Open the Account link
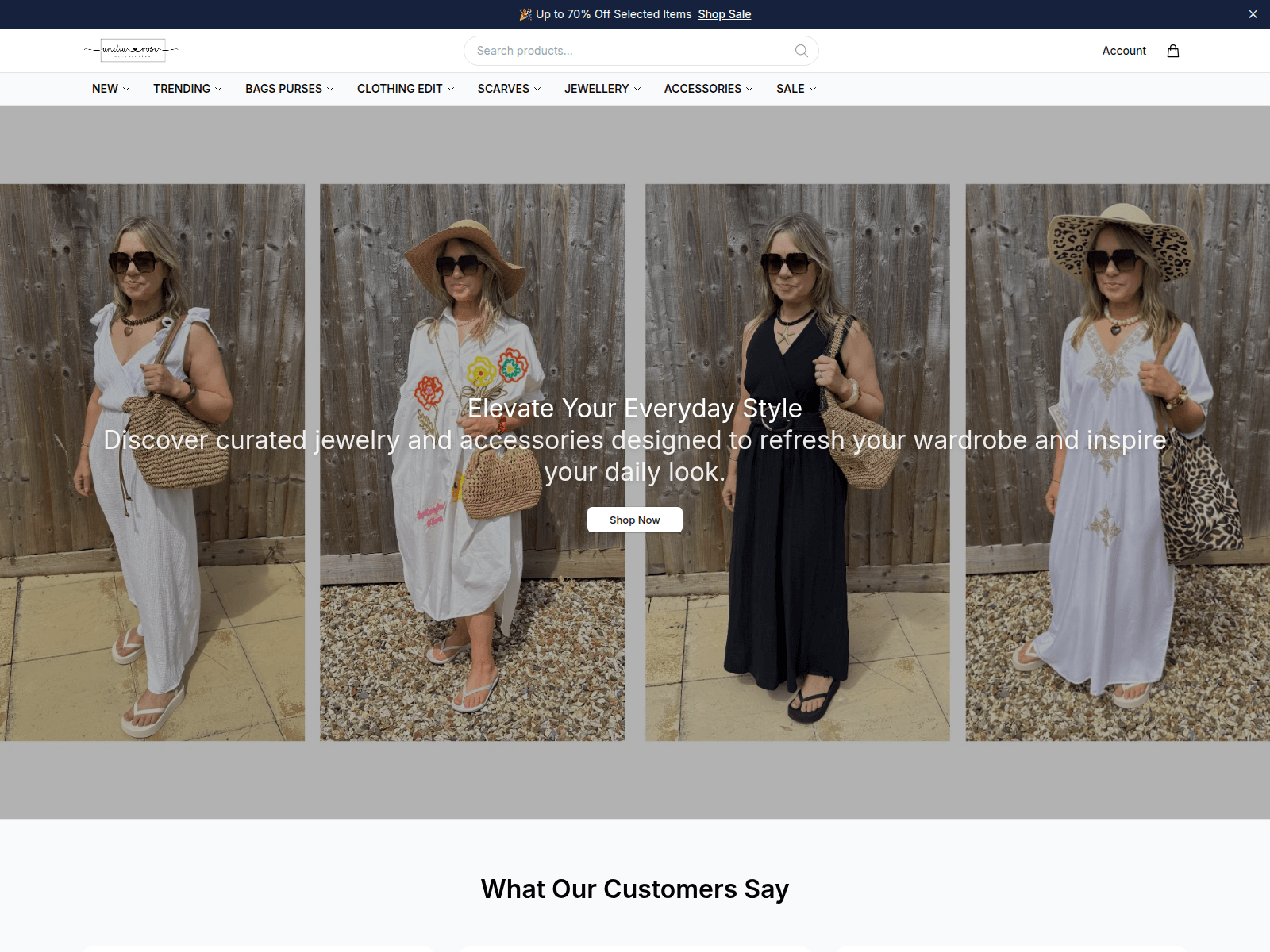This screenshot has width=1270, height=952. coord(1124,51)
